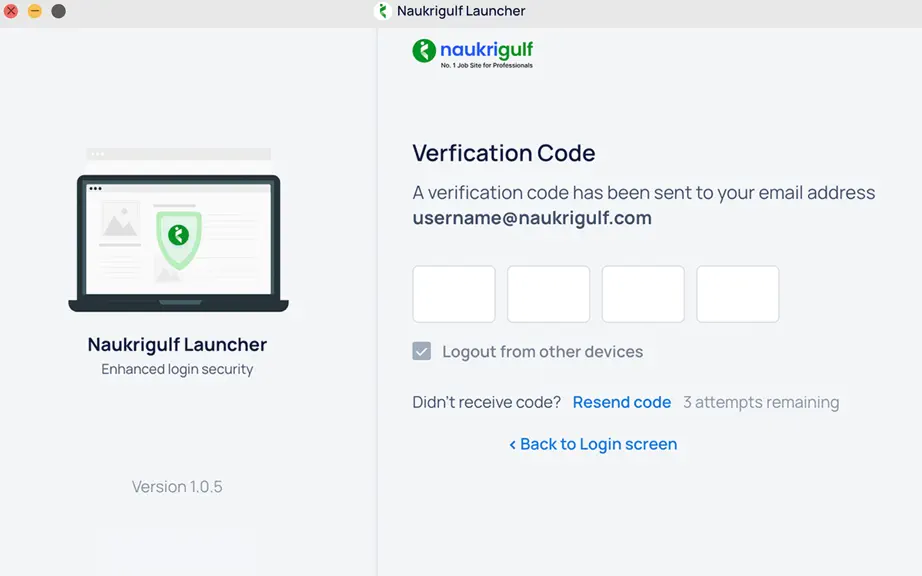Click the Resend code link

pos(622,402)
